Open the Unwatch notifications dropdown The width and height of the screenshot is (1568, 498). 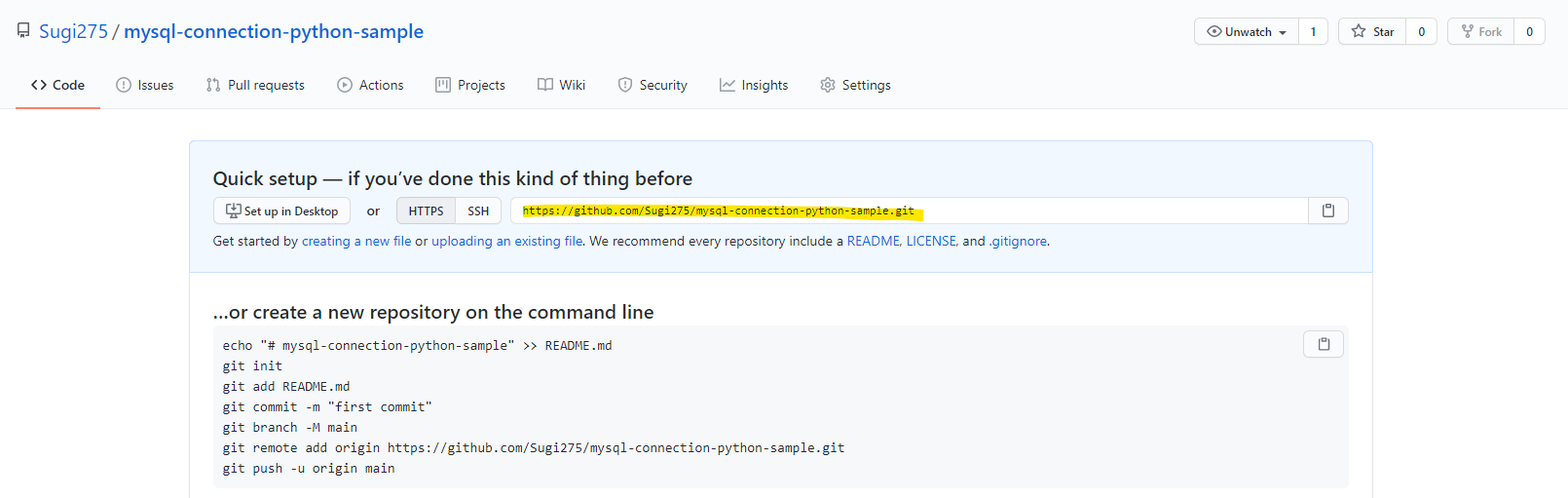[x=1247, y=31]
